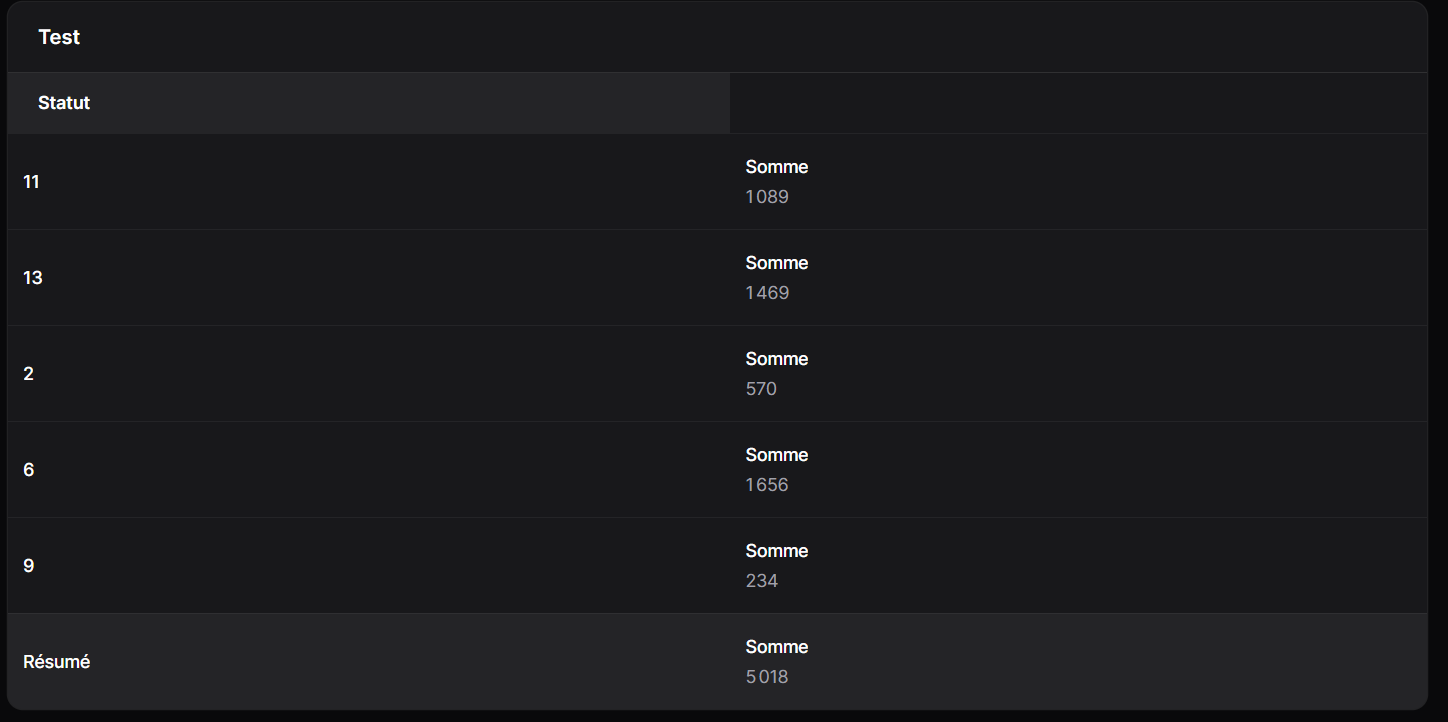Click the Test table title
1448x722 pixels.
click(59, 37)
